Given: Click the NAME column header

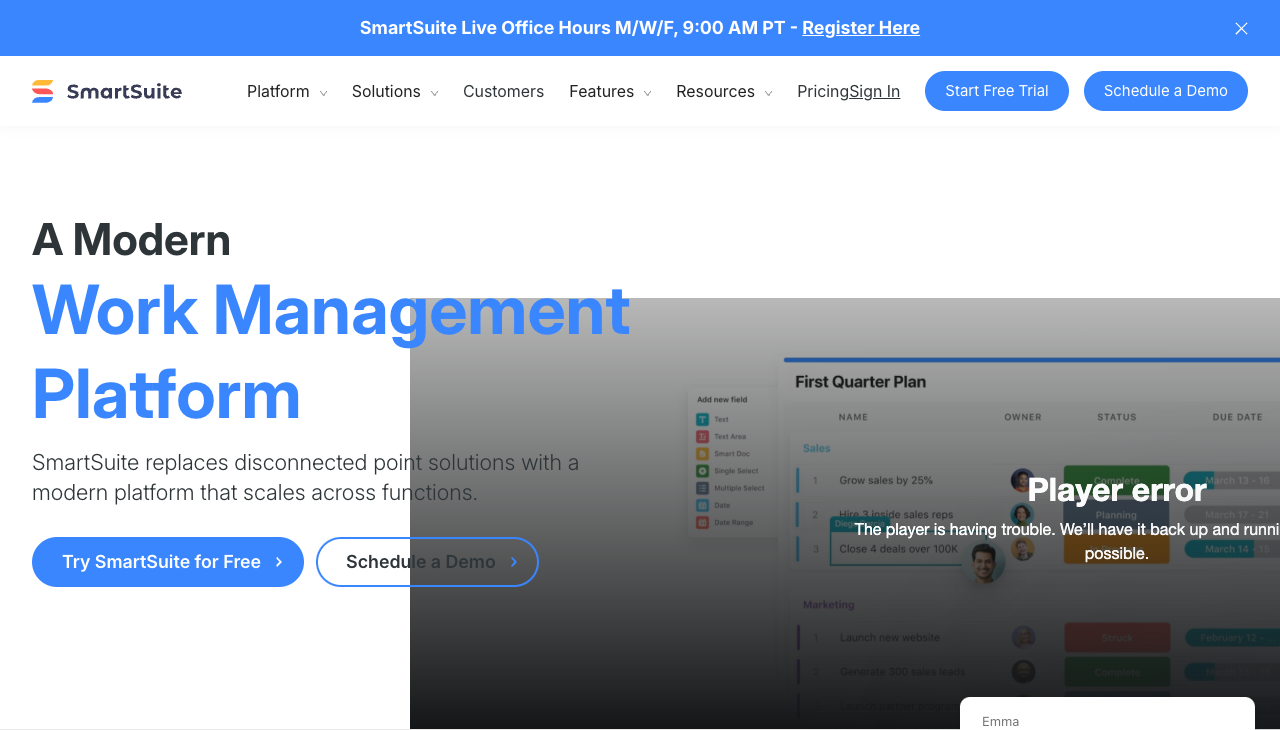Looking at the screenshot, I should pos(853,417).
